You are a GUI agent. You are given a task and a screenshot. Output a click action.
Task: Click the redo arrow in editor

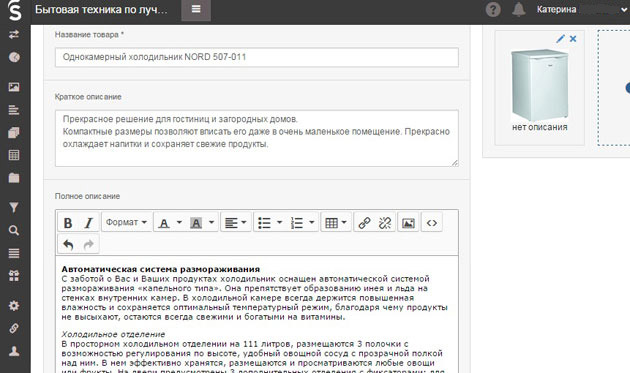click(x=89, y=244)
